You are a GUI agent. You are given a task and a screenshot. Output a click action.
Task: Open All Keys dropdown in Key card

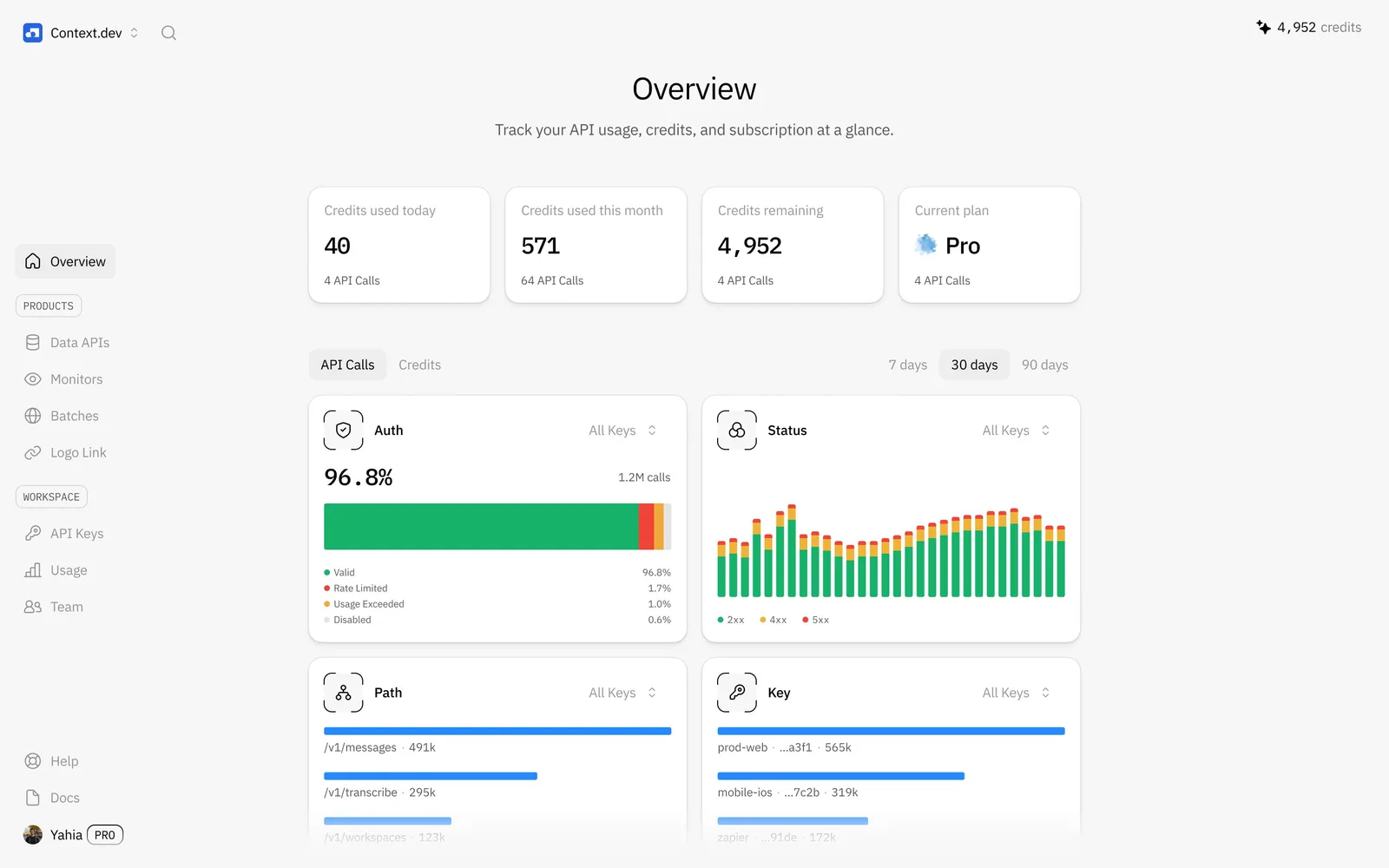tap(1016, 693)
